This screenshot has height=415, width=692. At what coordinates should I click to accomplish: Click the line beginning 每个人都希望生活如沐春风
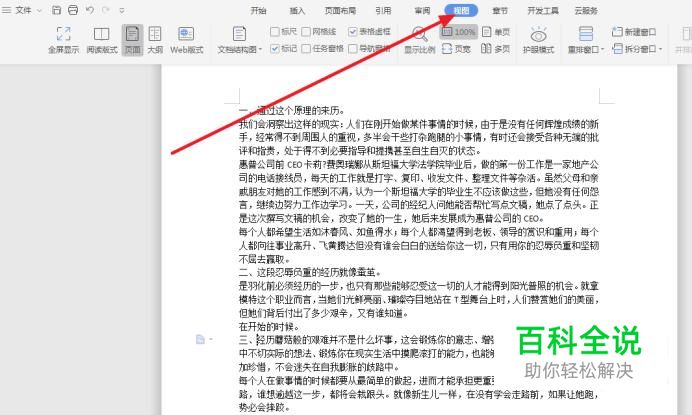419,232
